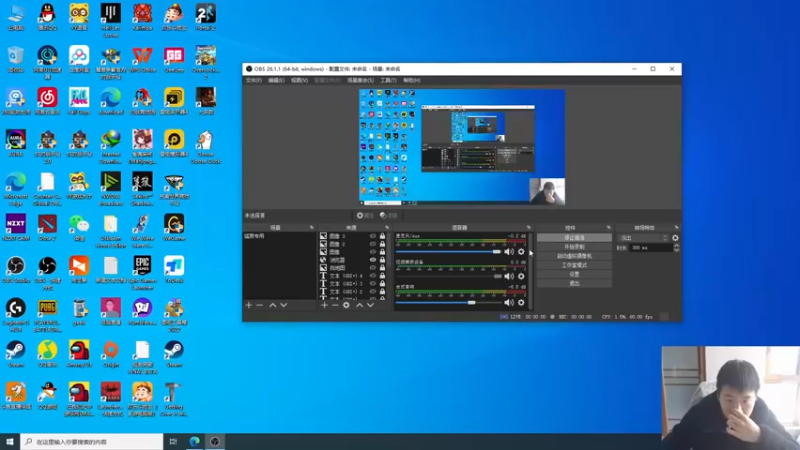Open NZXT CAM desktop icon
The image size is (800, 450).
click(x=16, y=228)
